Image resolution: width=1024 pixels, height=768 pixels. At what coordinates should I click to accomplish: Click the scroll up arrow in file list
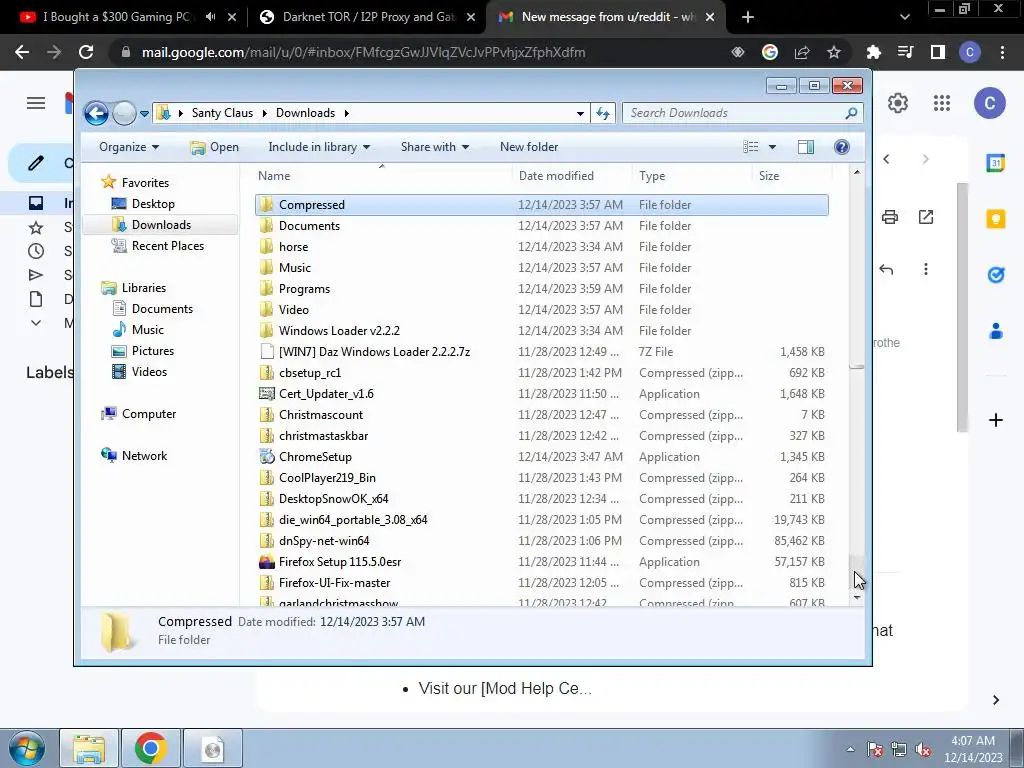(x=857, y=172)
